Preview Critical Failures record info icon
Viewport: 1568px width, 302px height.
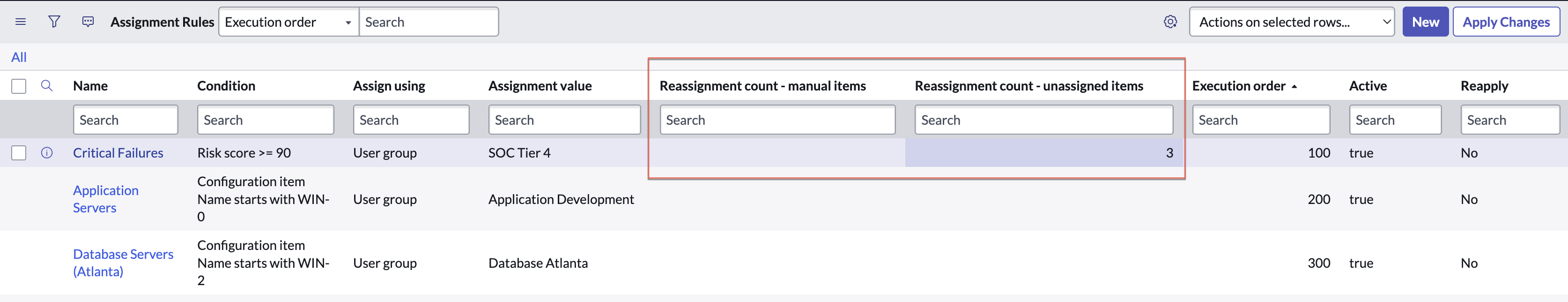(47, 153)
